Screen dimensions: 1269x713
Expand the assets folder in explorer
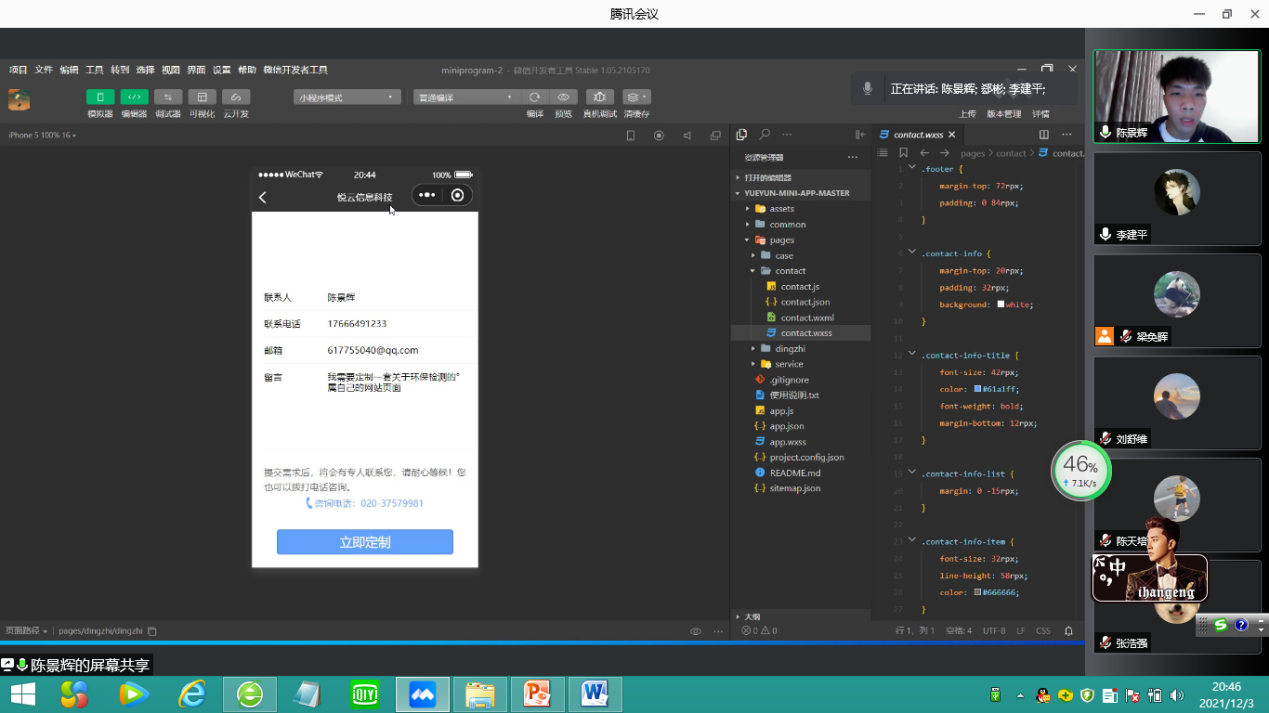click(781, 209)
